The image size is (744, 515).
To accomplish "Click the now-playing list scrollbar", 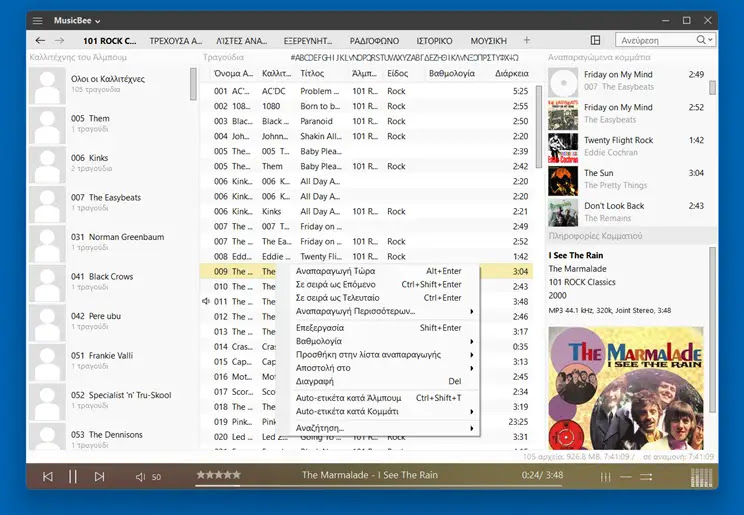I will (712, 88).
